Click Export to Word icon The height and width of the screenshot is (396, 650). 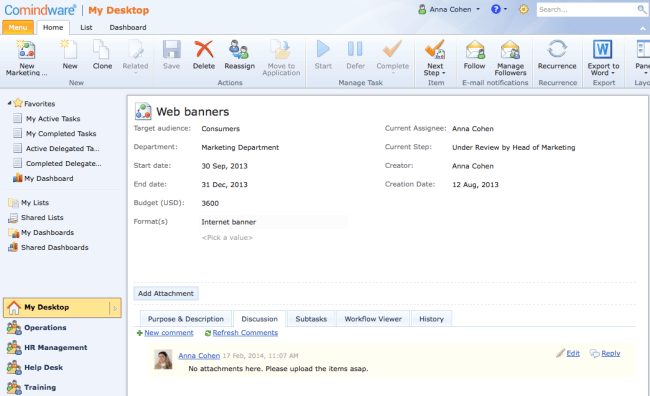602,50
